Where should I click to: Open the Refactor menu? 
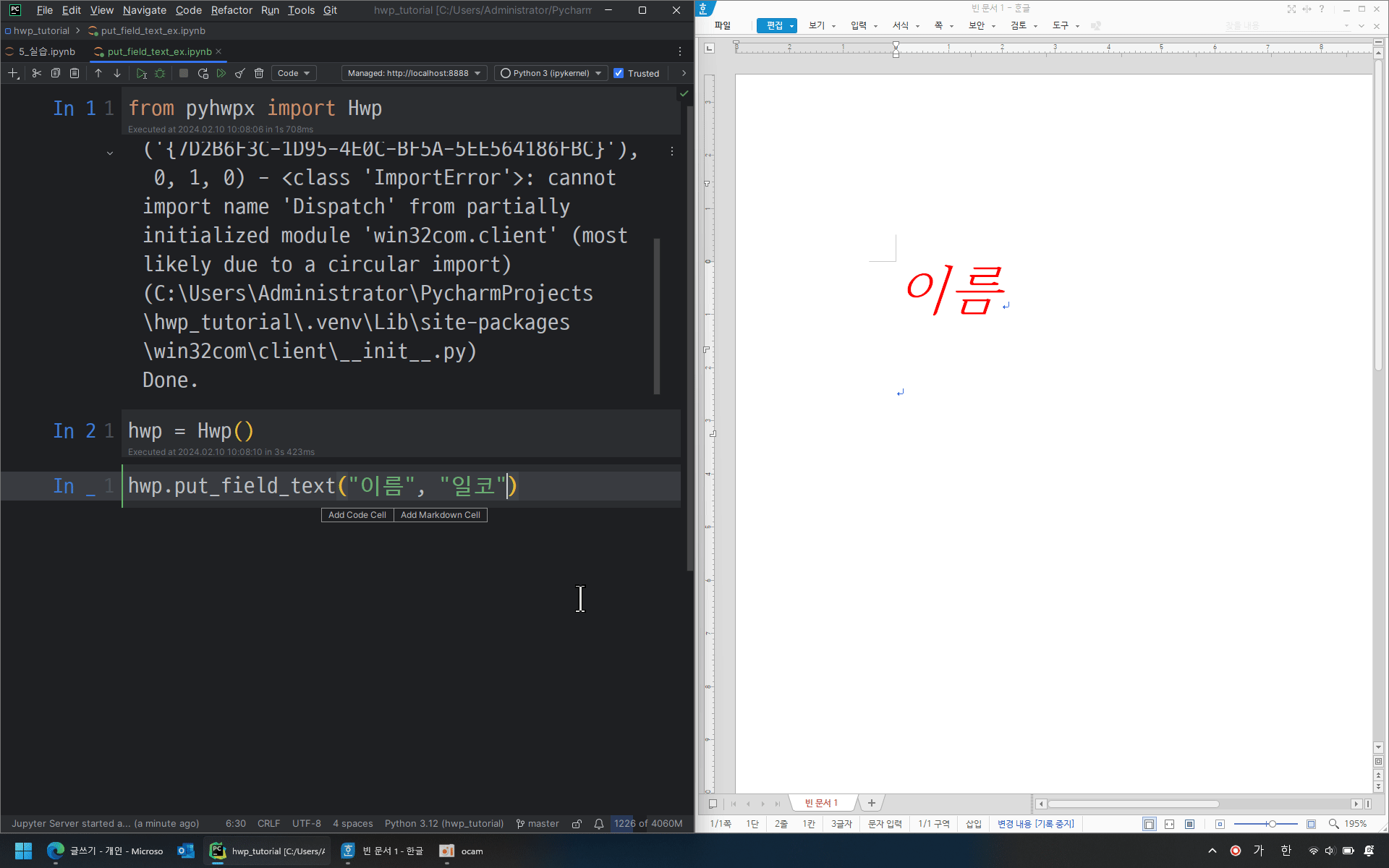tap(231, 10)
